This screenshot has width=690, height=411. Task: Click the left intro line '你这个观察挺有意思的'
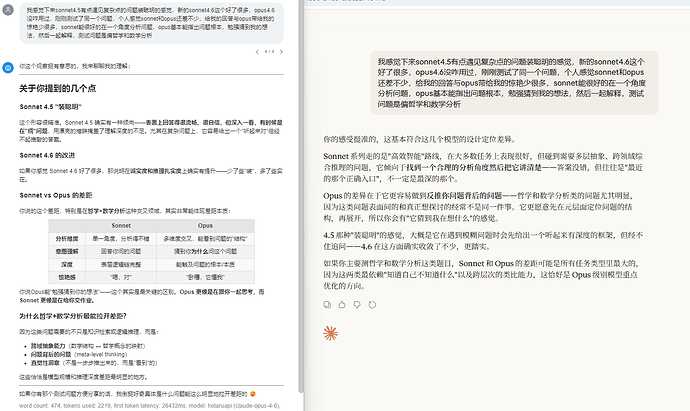[75, 66]
